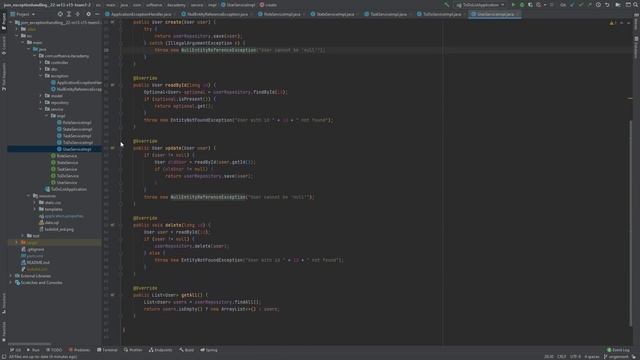This screenshot has width=640, height=360.
Task: Start debugging with the green bug icon
Action: (x=522, y=5)
